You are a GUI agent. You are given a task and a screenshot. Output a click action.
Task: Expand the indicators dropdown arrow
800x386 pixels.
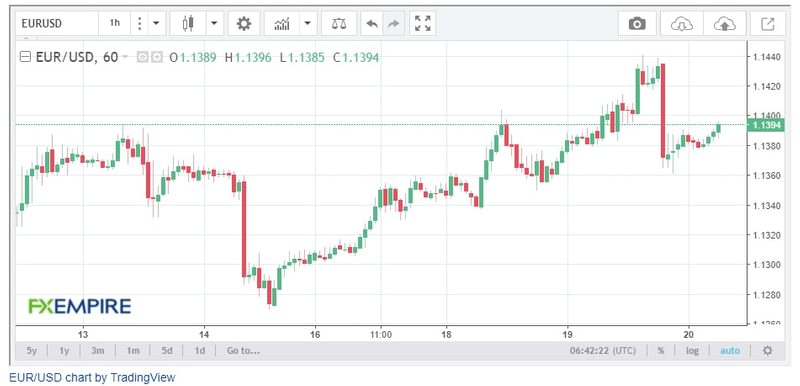(308, 23)
